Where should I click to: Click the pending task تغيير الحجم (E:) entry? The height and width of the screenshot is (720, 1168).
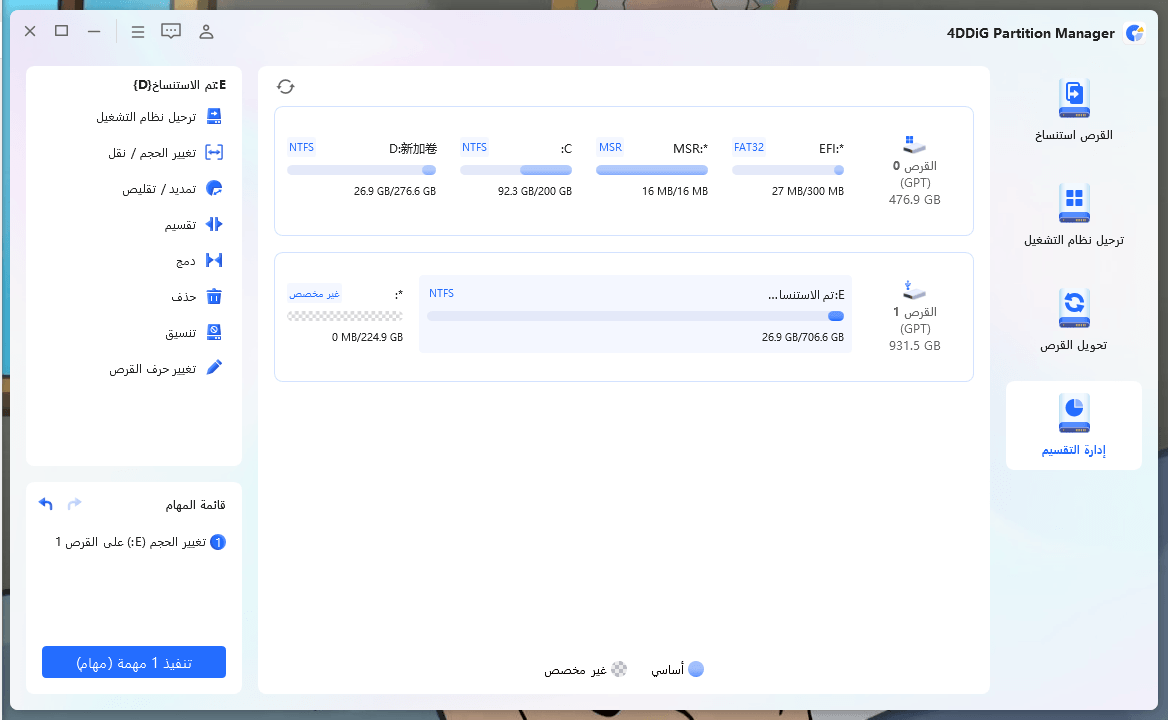[x=140, y=542]
